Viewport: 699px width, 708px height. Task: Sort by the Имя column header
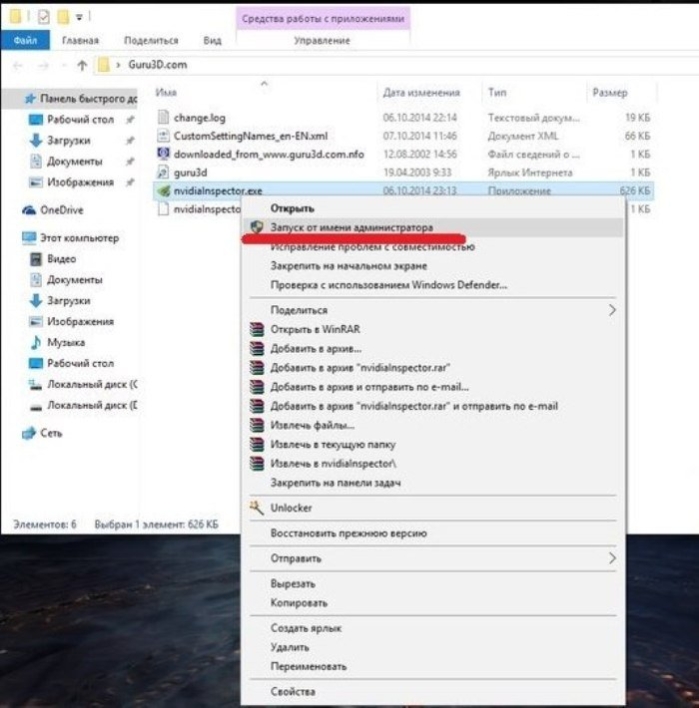pyautogui.click(x=166, y=93)
